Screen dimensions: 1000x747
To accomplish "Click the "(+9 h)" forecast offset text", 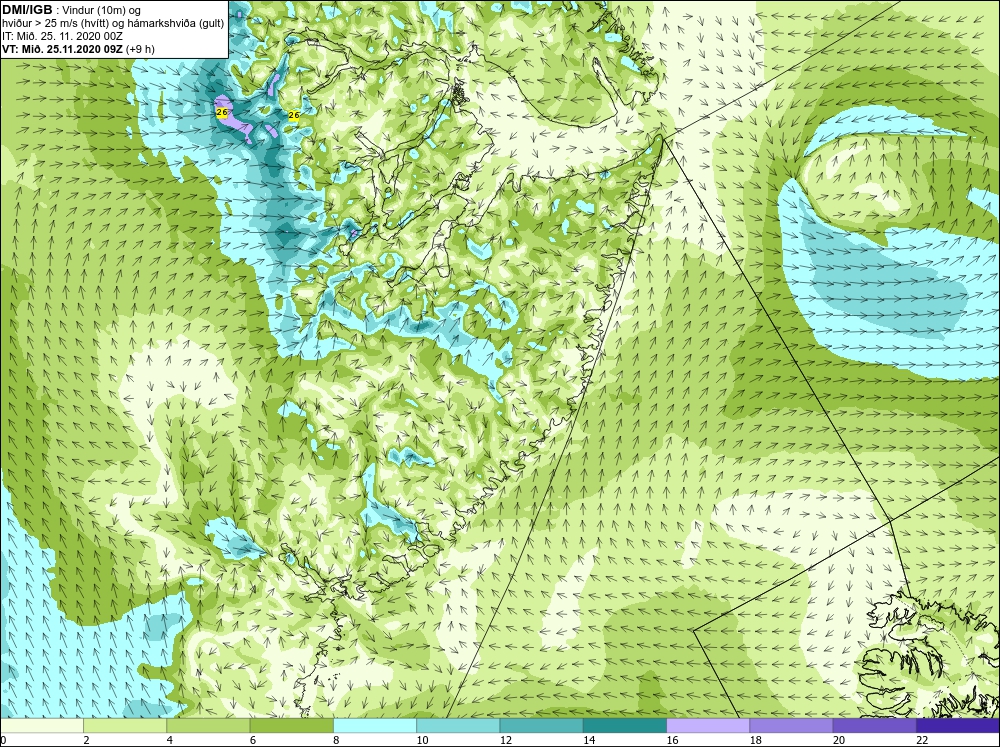I will coord(140,49).
